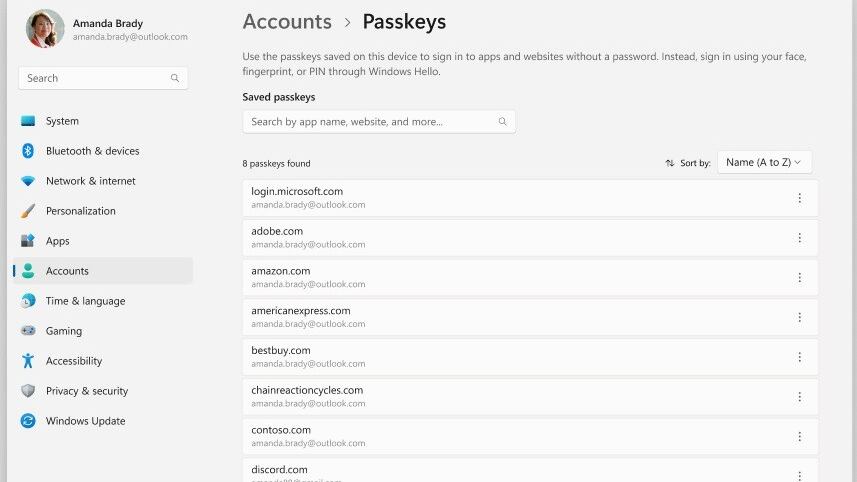Click the Personalization paintbrush icon
The height and width of the screenshot is (482, 857).
(x=28, y=211)
